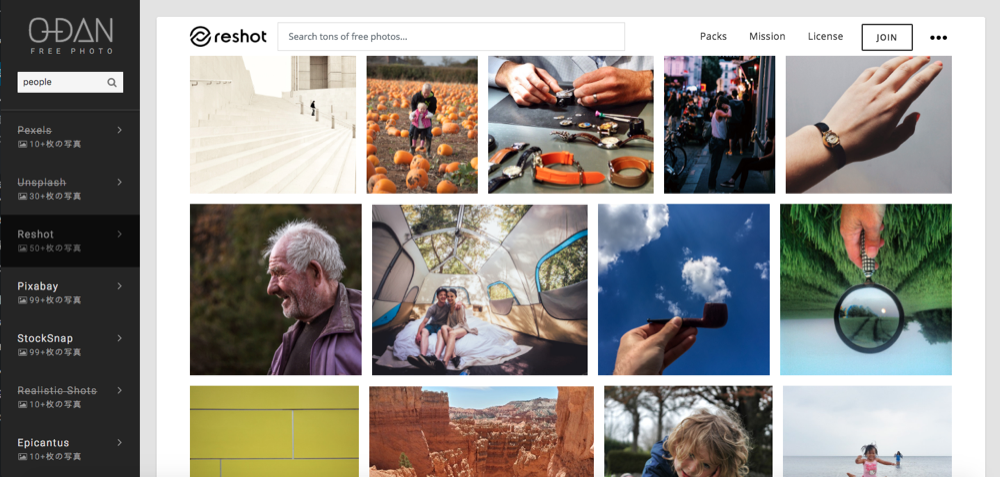Open the pumpkin field photo
Image resolution: width=1000 pixels, height=477 pixels.
point(422,124)
